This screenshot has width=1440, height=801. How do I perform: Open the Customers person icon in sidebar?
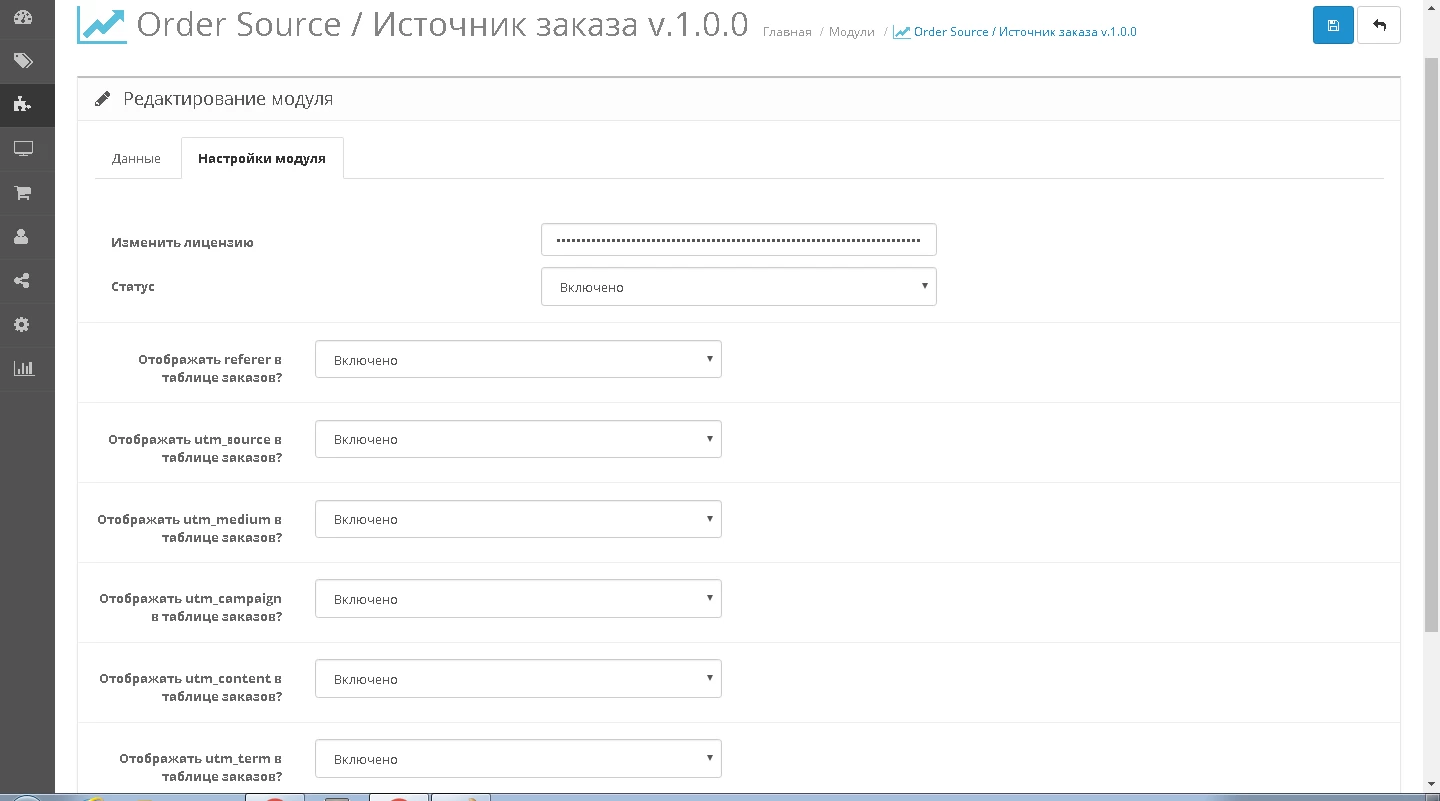click(x=22, y=237)
